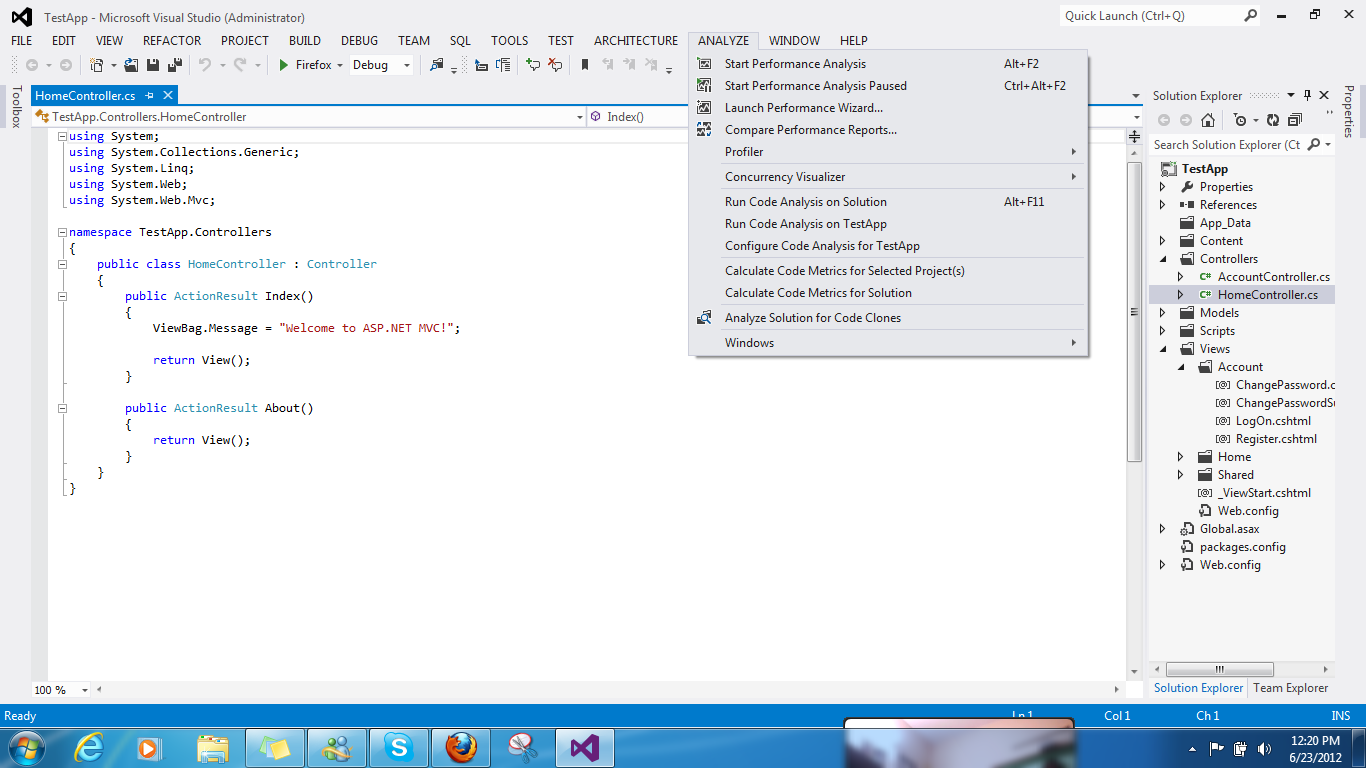Pin the Solution Explorer panel

pos(1308,95)
